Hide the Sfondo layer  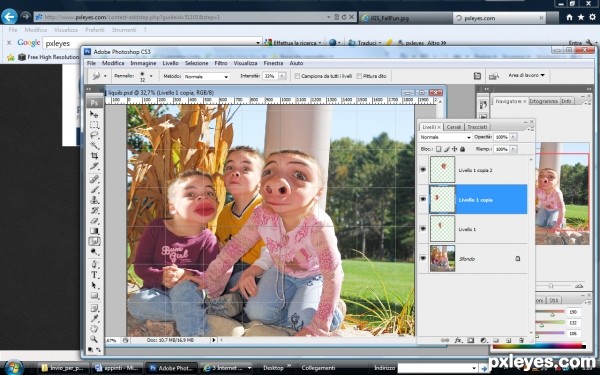[x=423, y=258]
